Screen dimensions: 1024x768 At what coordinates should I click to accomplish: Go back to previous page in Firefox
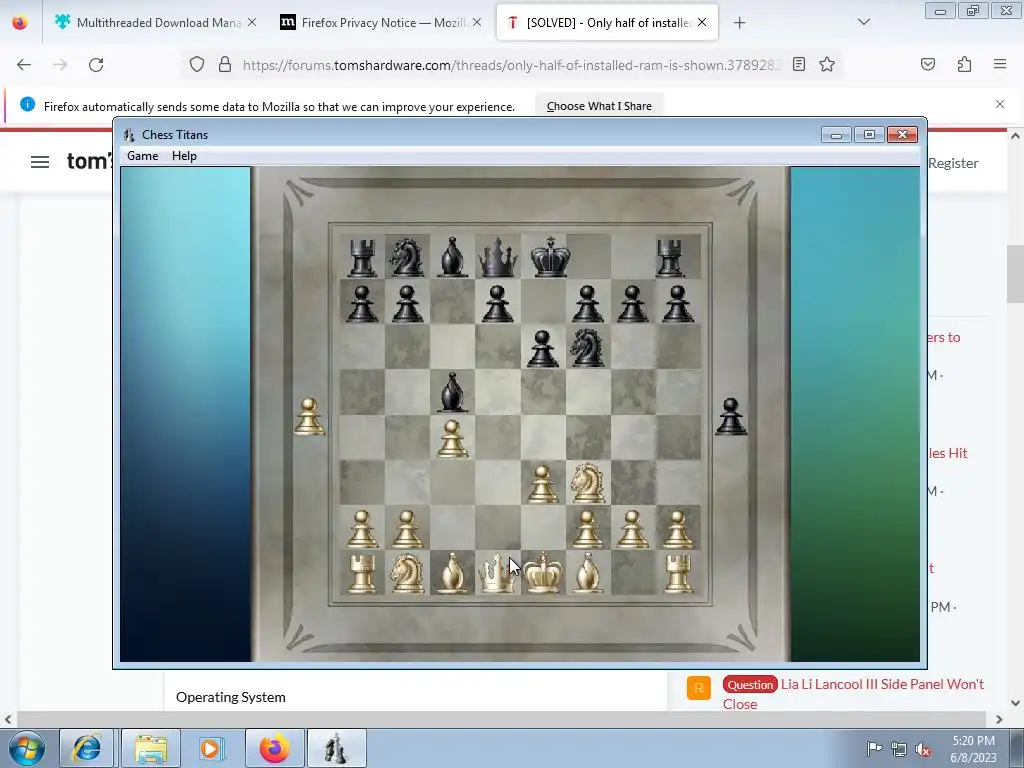24,65
